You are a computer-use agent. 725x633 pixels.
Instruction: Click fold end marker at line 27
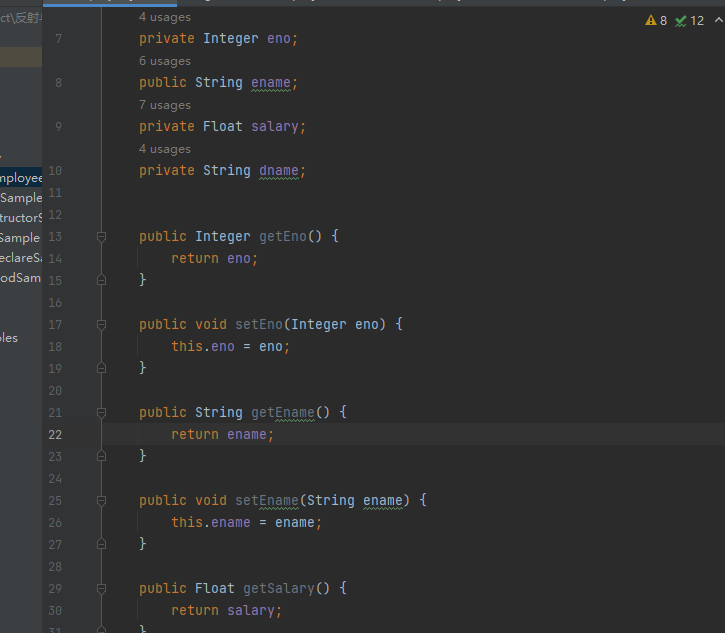click(x=101, y=545)
